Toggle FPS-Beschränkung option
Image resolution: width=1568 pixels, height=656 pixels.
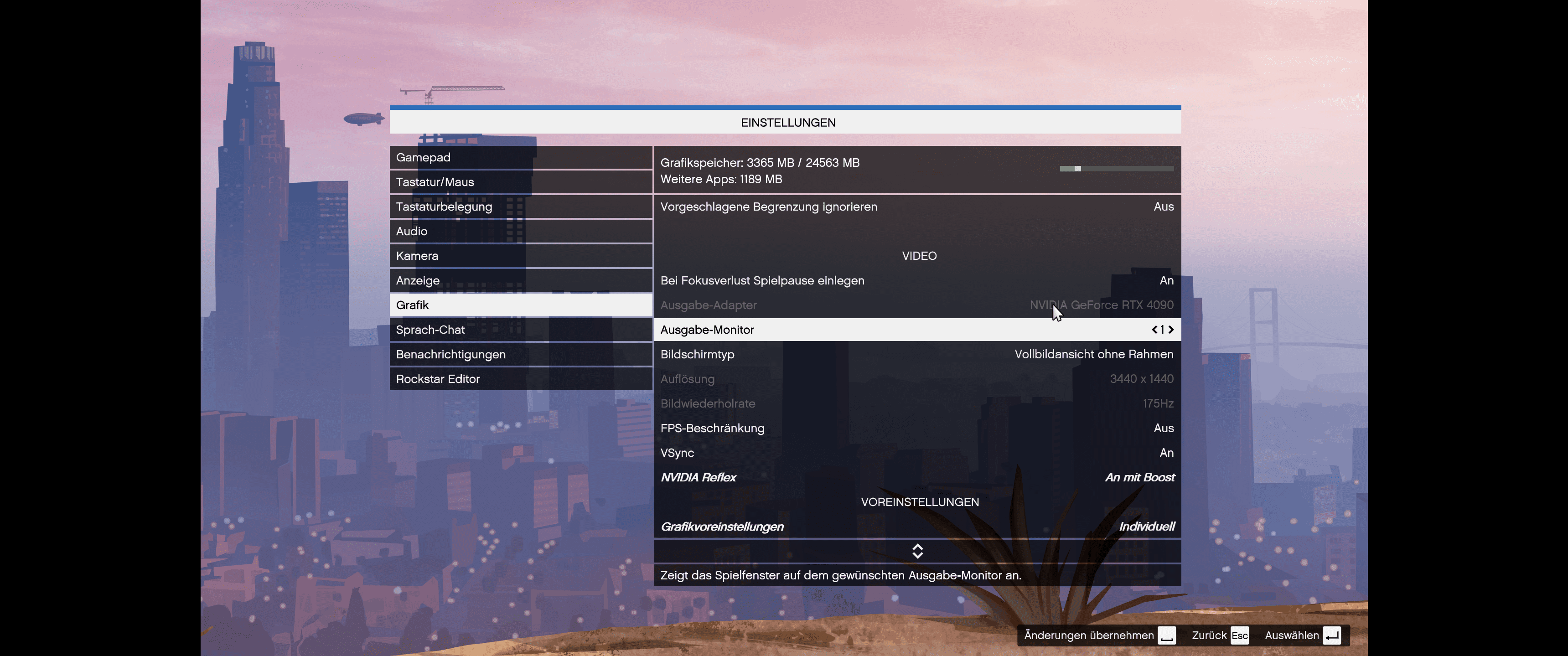point(917,429)
